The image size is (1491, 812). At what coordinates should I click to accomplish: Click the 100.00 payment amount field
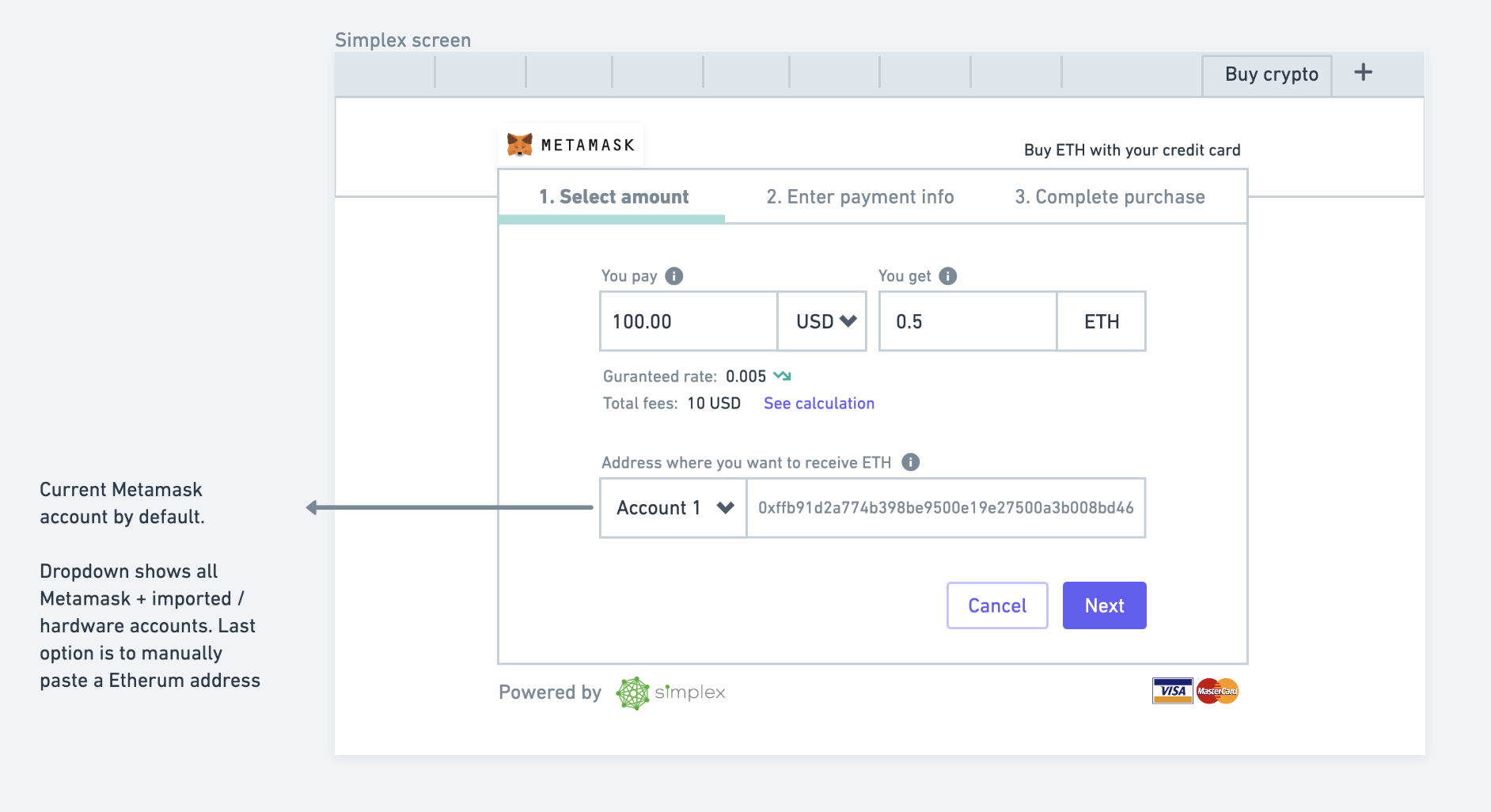click(x=688, y=321)
